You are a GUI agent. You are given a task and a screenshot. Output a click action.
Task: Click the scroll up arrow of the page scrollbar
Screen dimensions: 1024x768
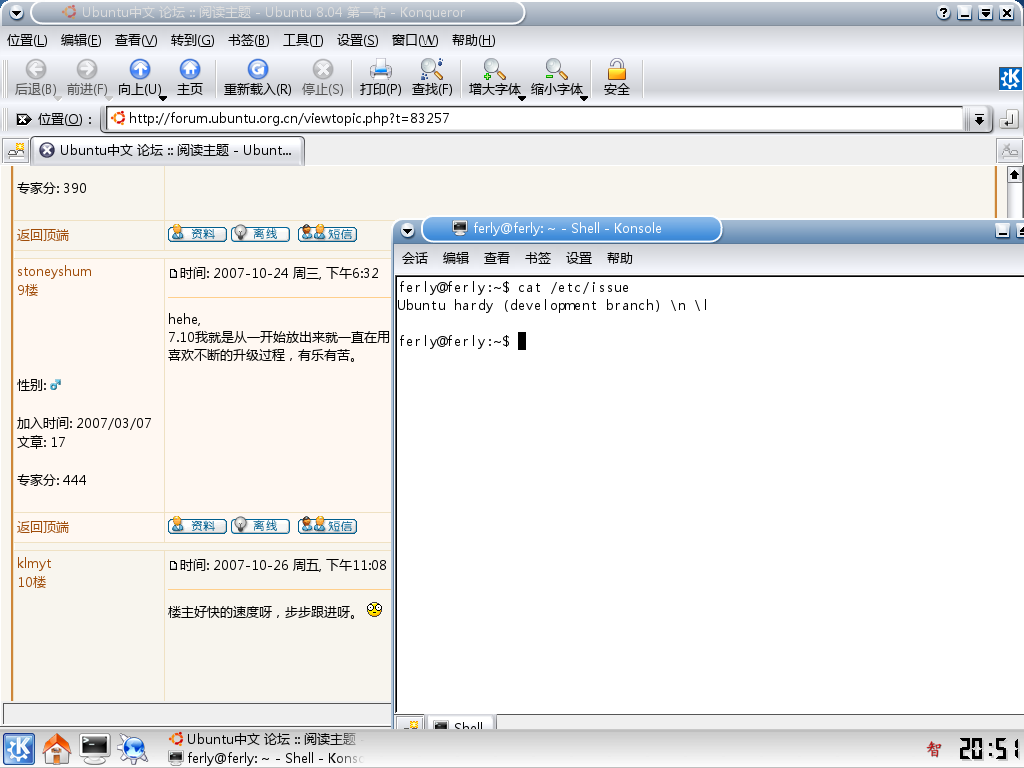pos(1014,175)
